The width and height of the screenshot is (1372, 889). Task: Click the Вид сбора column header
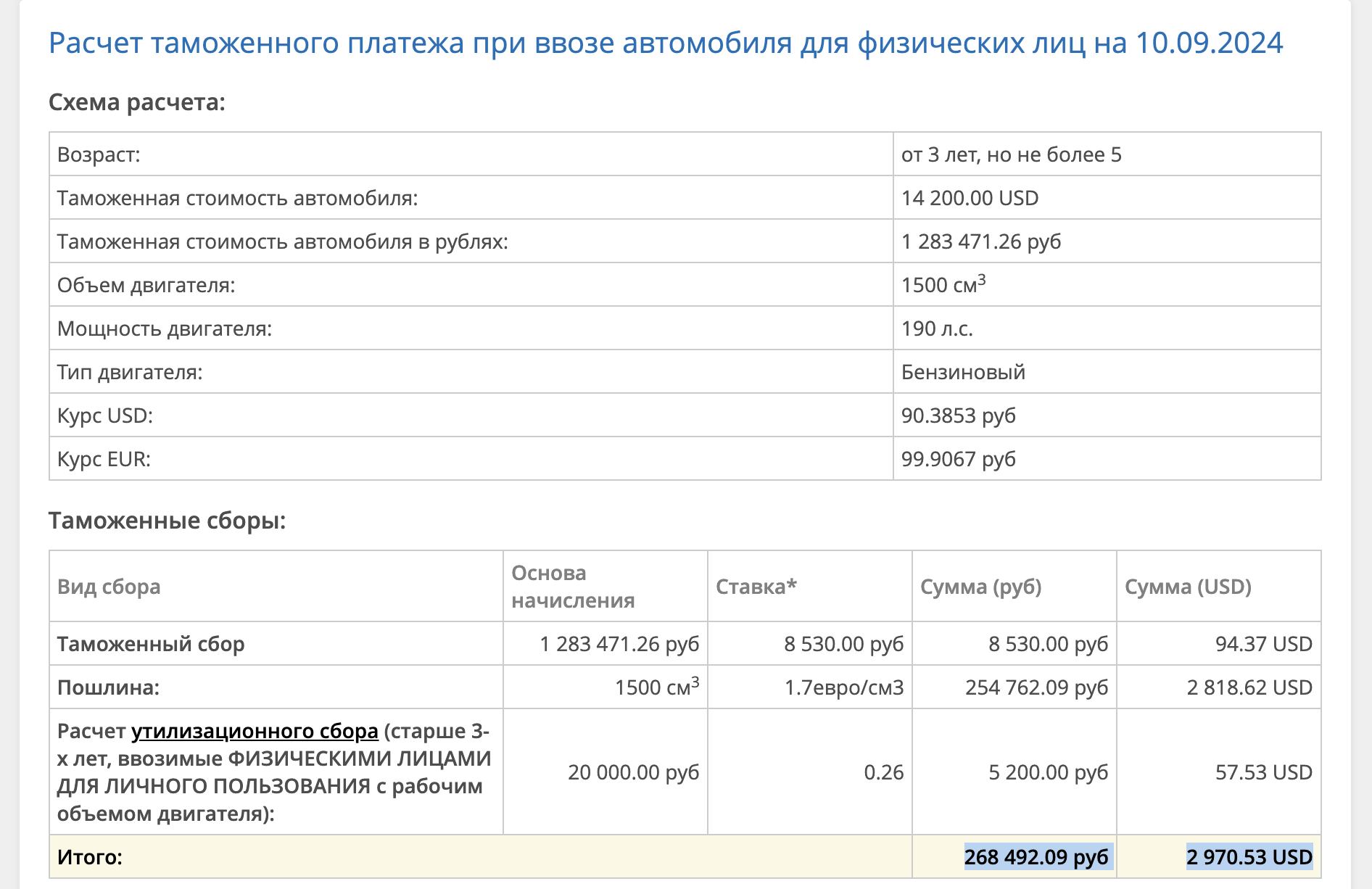coord(109,587)
